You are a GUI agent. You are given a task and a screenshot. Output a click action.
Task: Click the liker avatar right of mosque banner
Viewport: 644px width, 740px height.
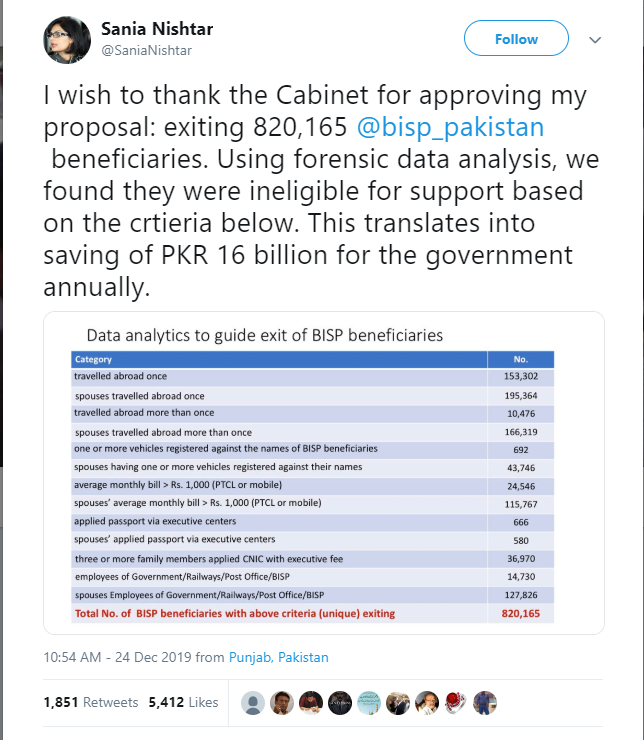[x=399, y=703]
